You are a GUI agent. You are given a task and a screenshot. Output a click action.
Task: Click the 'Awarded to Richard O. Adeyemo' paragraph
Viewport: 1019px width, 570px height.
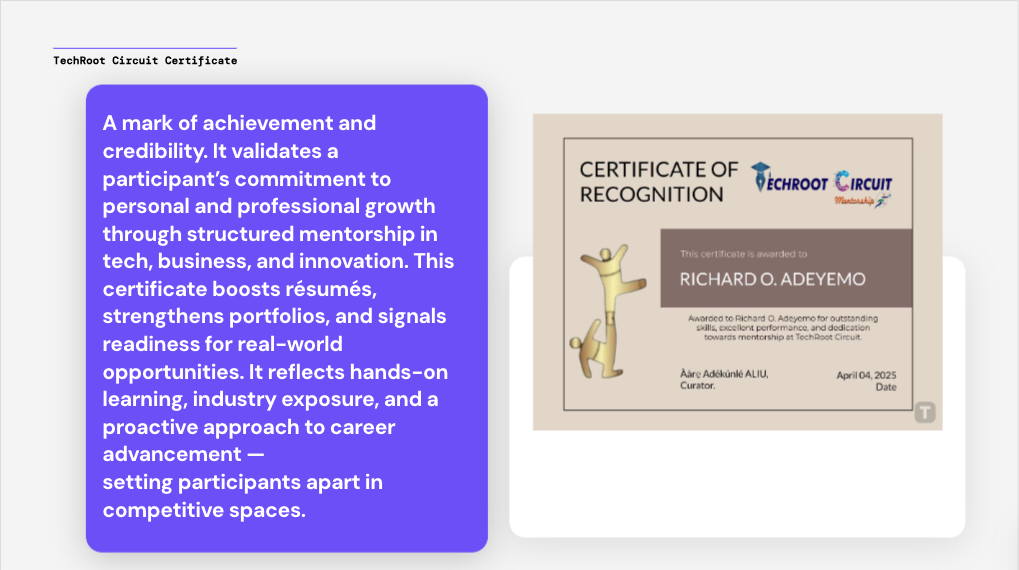(x=783, y=328)
